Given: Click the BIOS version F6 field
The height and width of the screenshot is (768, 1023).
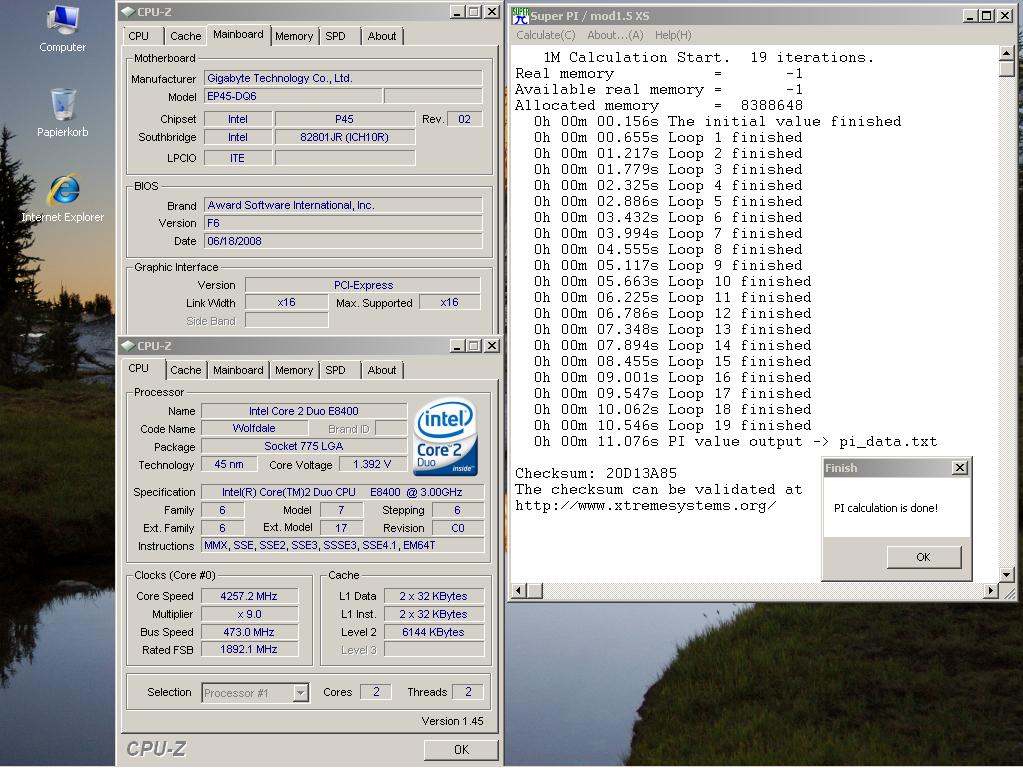Looking at the screenshot, I should click(x=343, y=223).
